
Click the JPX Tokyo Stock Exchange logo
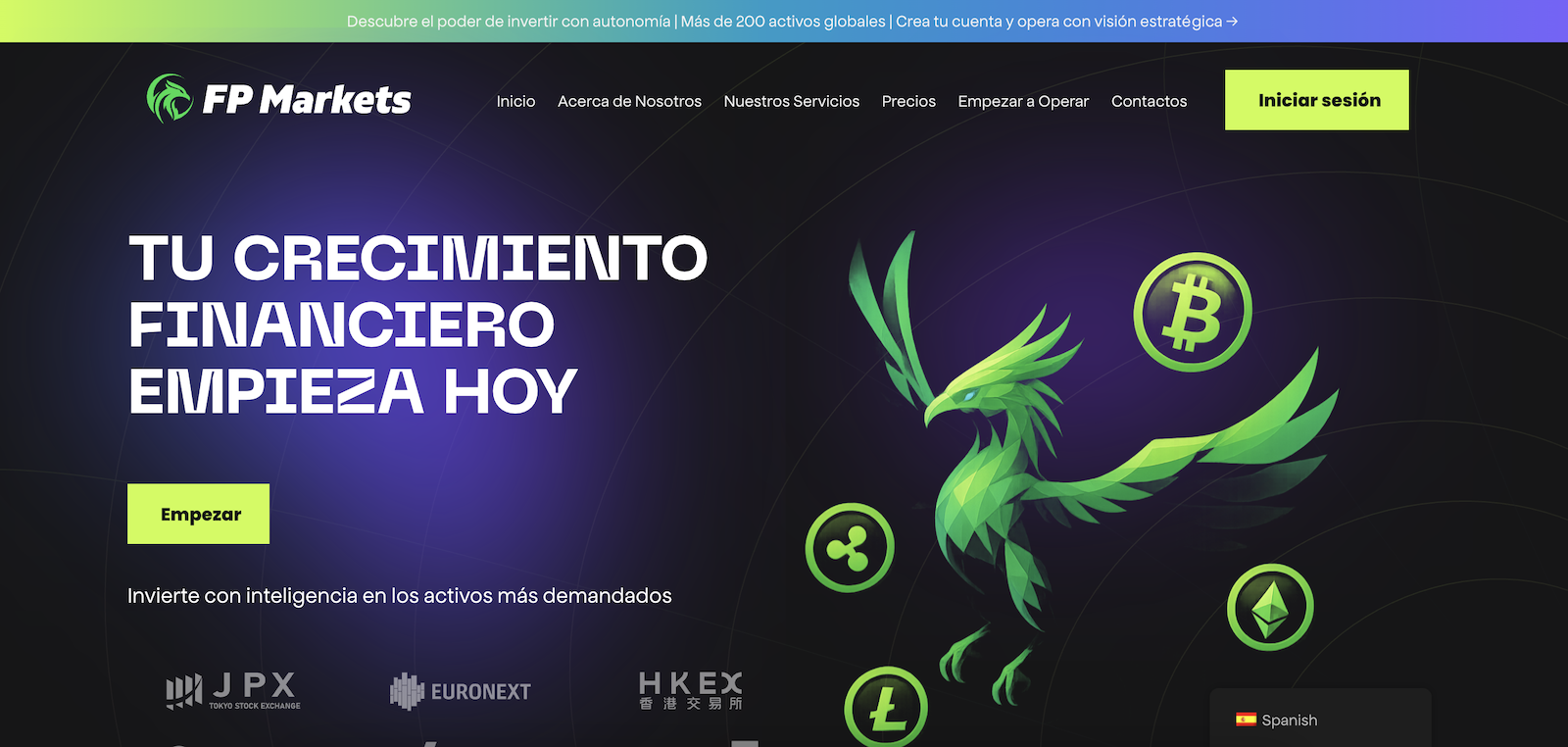(233, 690)
